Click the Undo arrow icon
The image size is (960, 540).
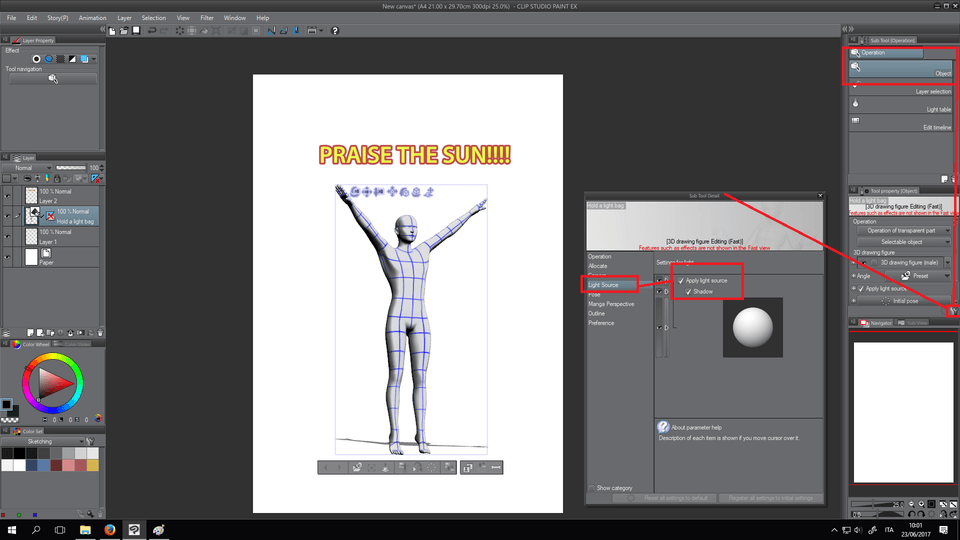point(152,31)
